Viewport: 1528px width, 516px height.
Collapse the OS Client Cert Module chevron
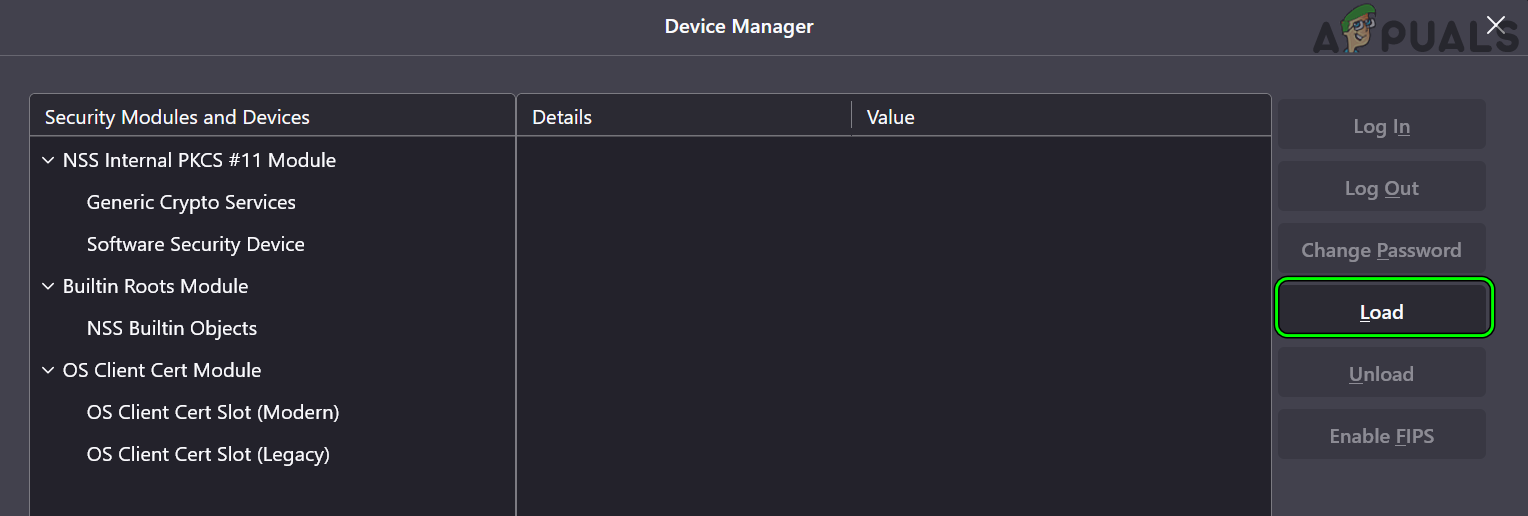pyautogui.click(x=48, y=370)
